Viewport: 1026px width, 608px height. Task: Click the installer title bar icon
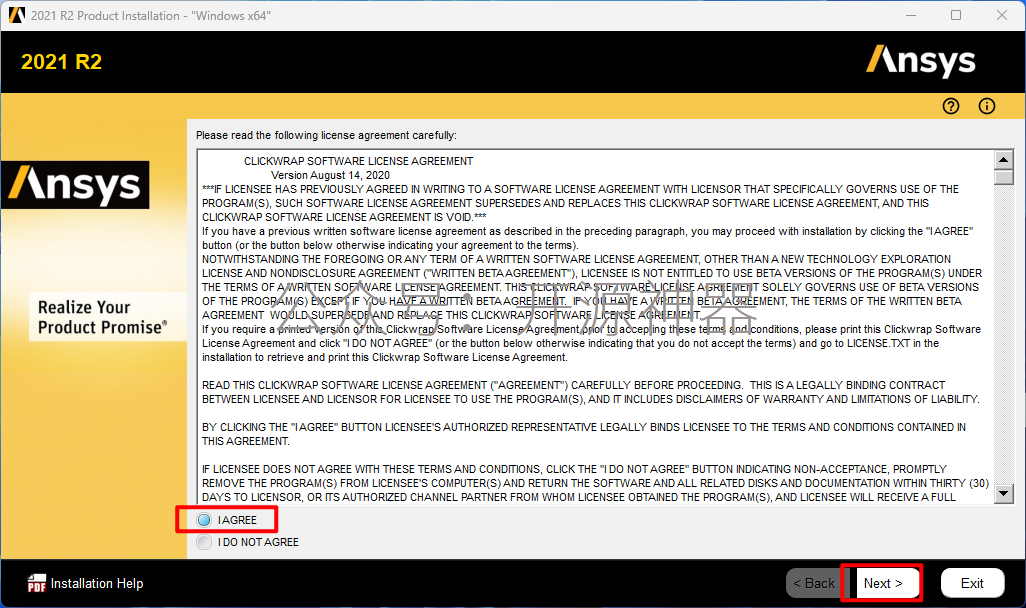click(x=16, y=15)
